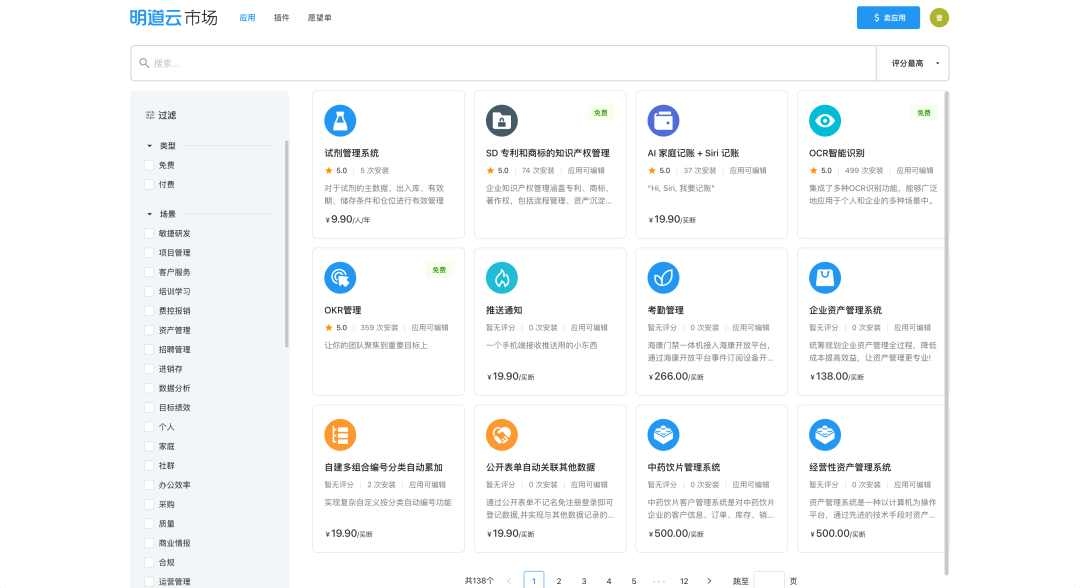This screenshot has width=1080, height=588.
Task: Check the 费控报销 filter
Action: click(x=149, y=311)
